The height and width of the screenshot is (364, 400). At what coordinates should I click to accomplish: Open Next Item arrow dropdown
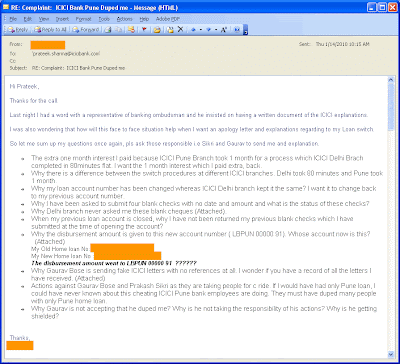[x=216, y=30]
